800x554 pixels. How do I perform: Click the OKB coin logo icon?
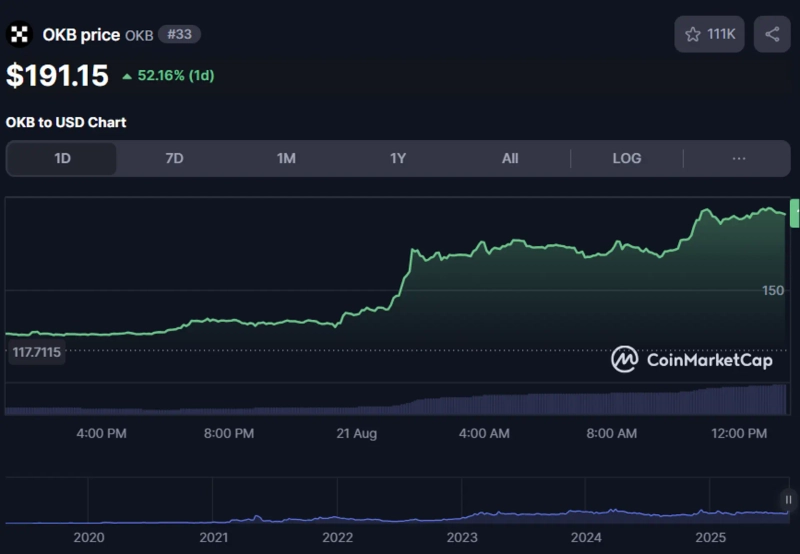click(x=20, y=34)
